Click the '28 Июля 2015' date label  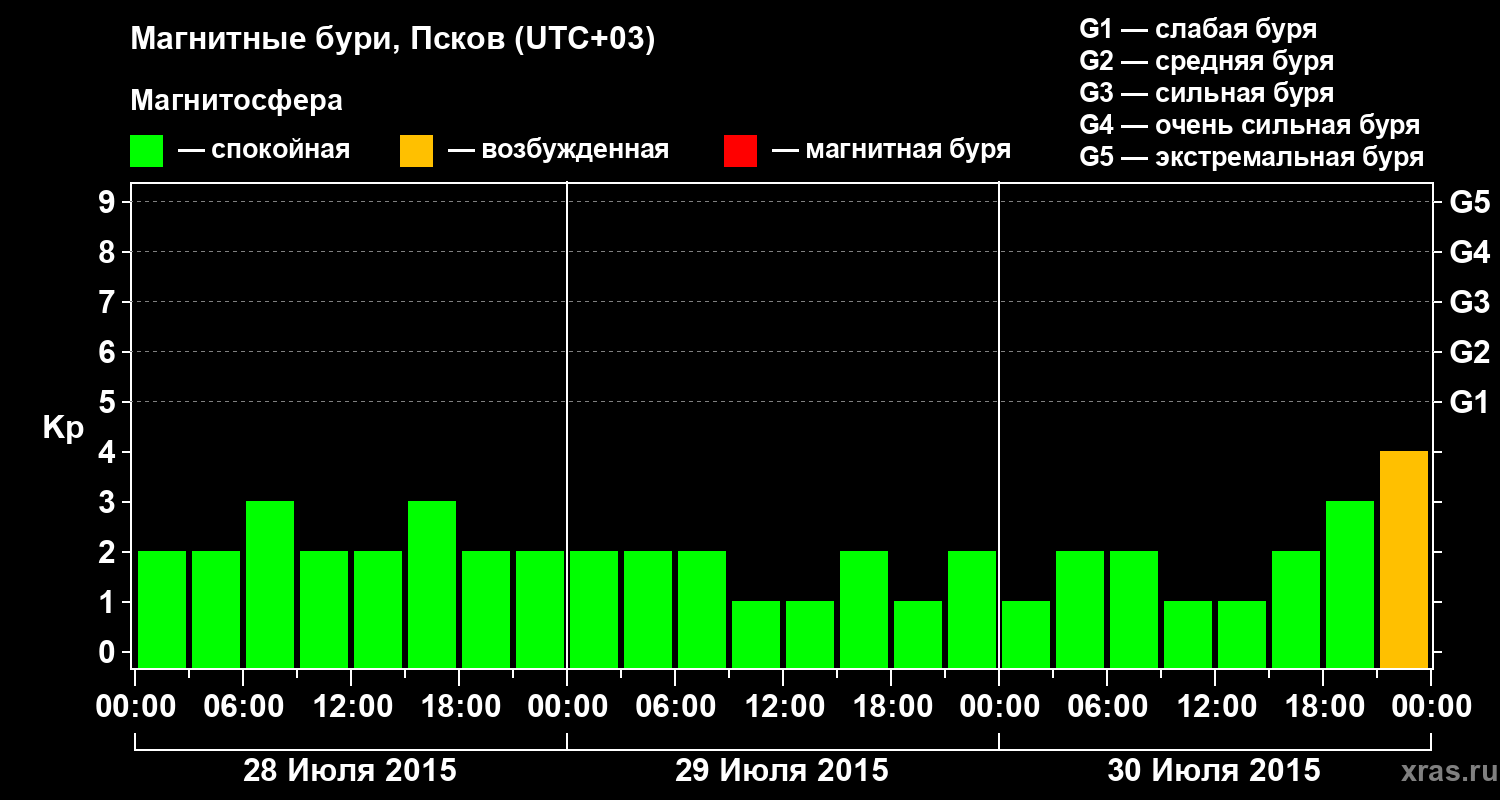tap(350, 771)
